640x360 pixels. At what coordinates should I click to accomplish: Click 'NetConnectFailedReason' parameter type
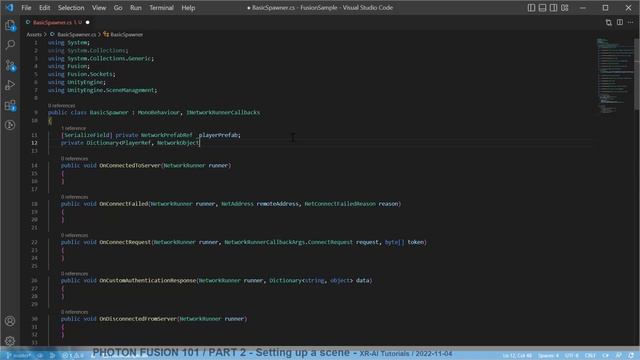click(x=340, y=204)
